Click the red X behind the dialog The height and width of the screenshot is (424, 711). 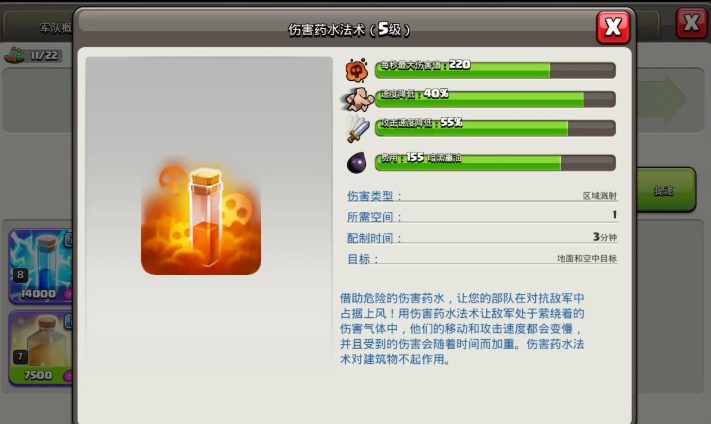[x=691, y=23]
